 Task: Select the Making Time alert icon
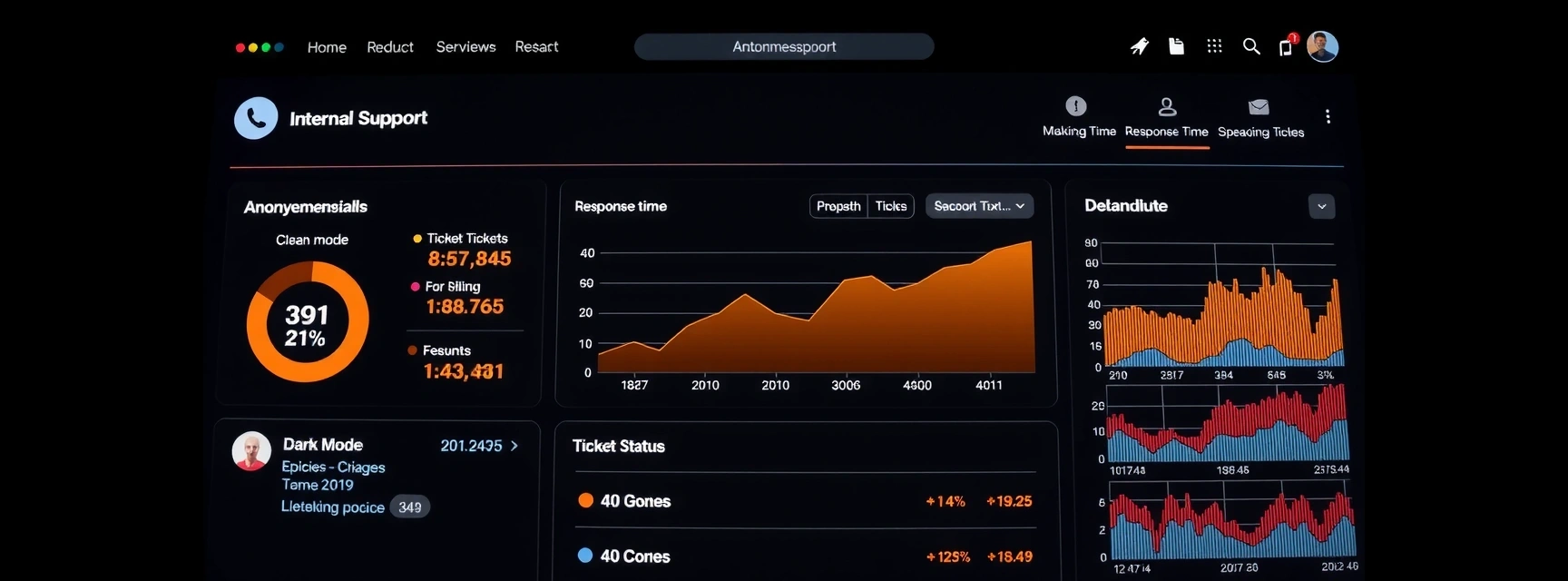pos(1076,106)
